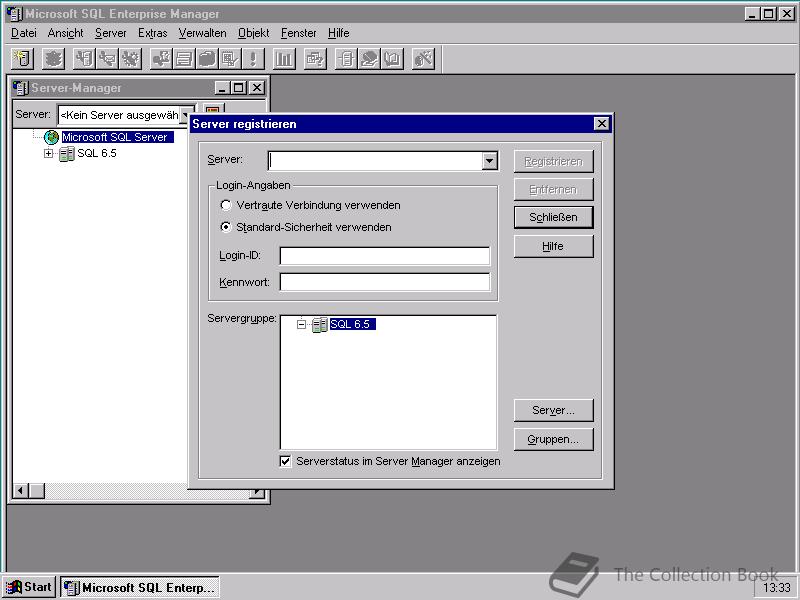Screen dimensions: 800x600
Task: Close the Server registrieren dialog
Action: 602,124
